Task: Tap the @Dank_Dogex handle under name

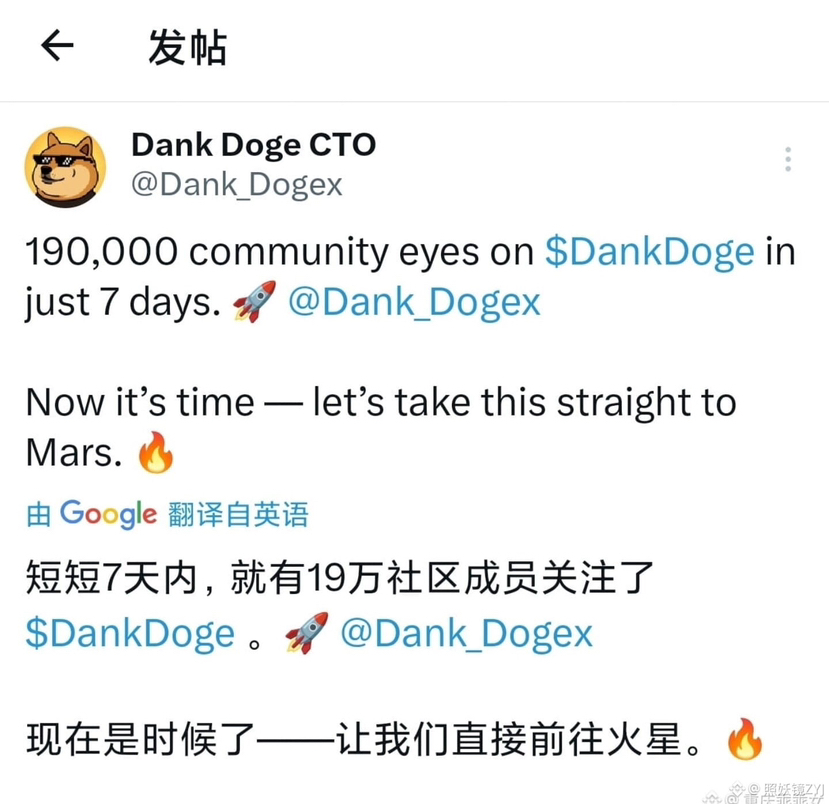Action: [x=237, y=185]
